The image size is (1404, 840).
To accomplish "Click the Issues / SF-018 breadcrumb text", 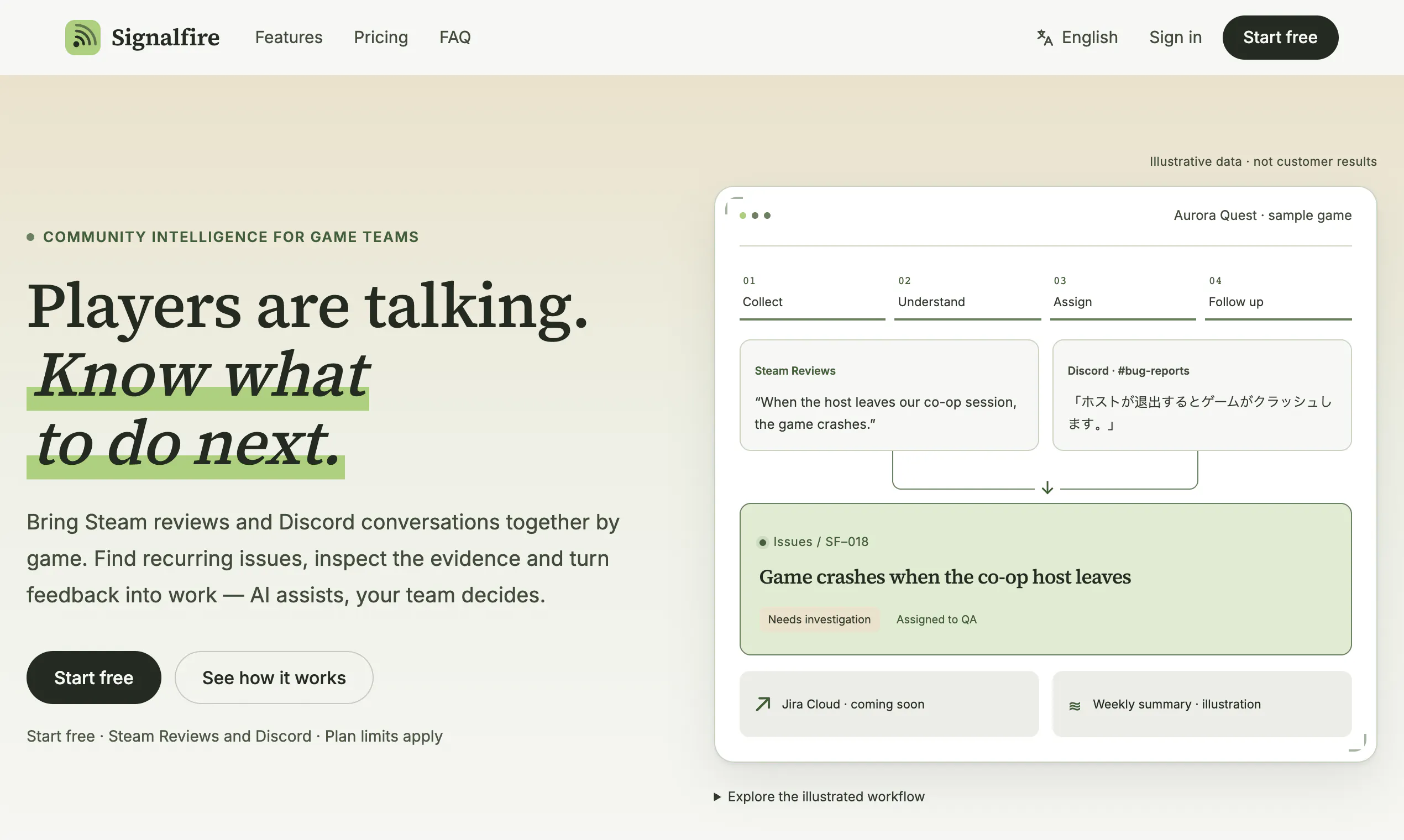I will pyautogui.click(x=820, y=542).
